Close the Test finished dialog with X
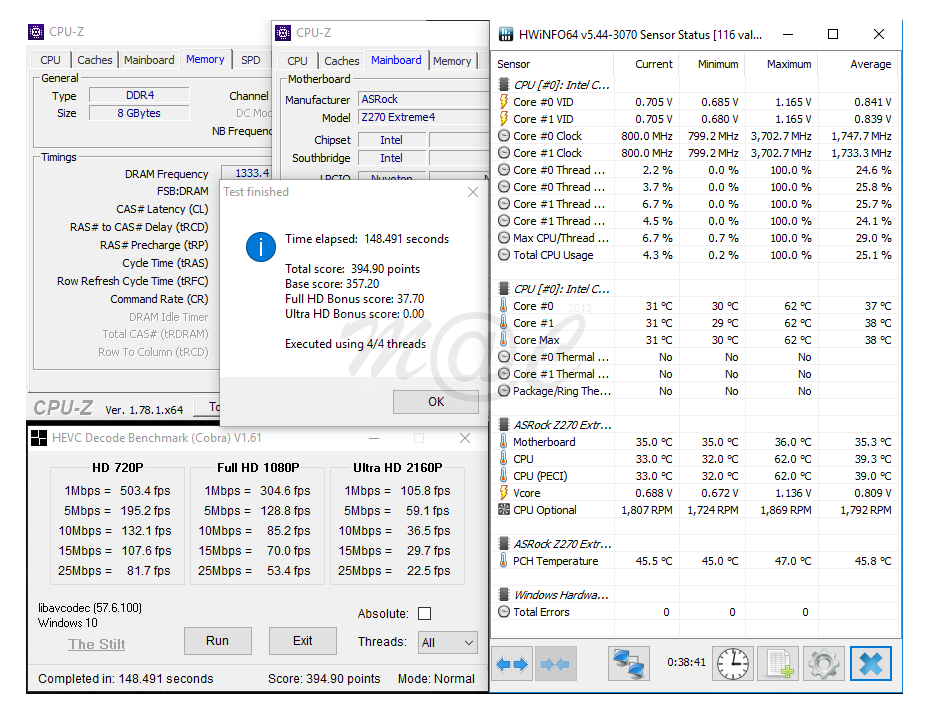The width and height of the screenshot is (929, 714). [x=472, y=192]
